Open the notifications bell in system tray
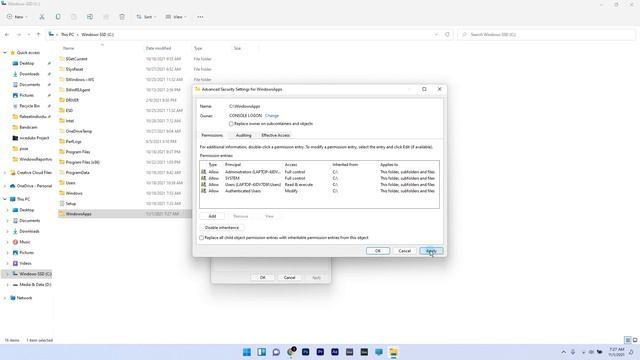Image resolution: width=640 pixels, height=360 pixels. [631, 352]
